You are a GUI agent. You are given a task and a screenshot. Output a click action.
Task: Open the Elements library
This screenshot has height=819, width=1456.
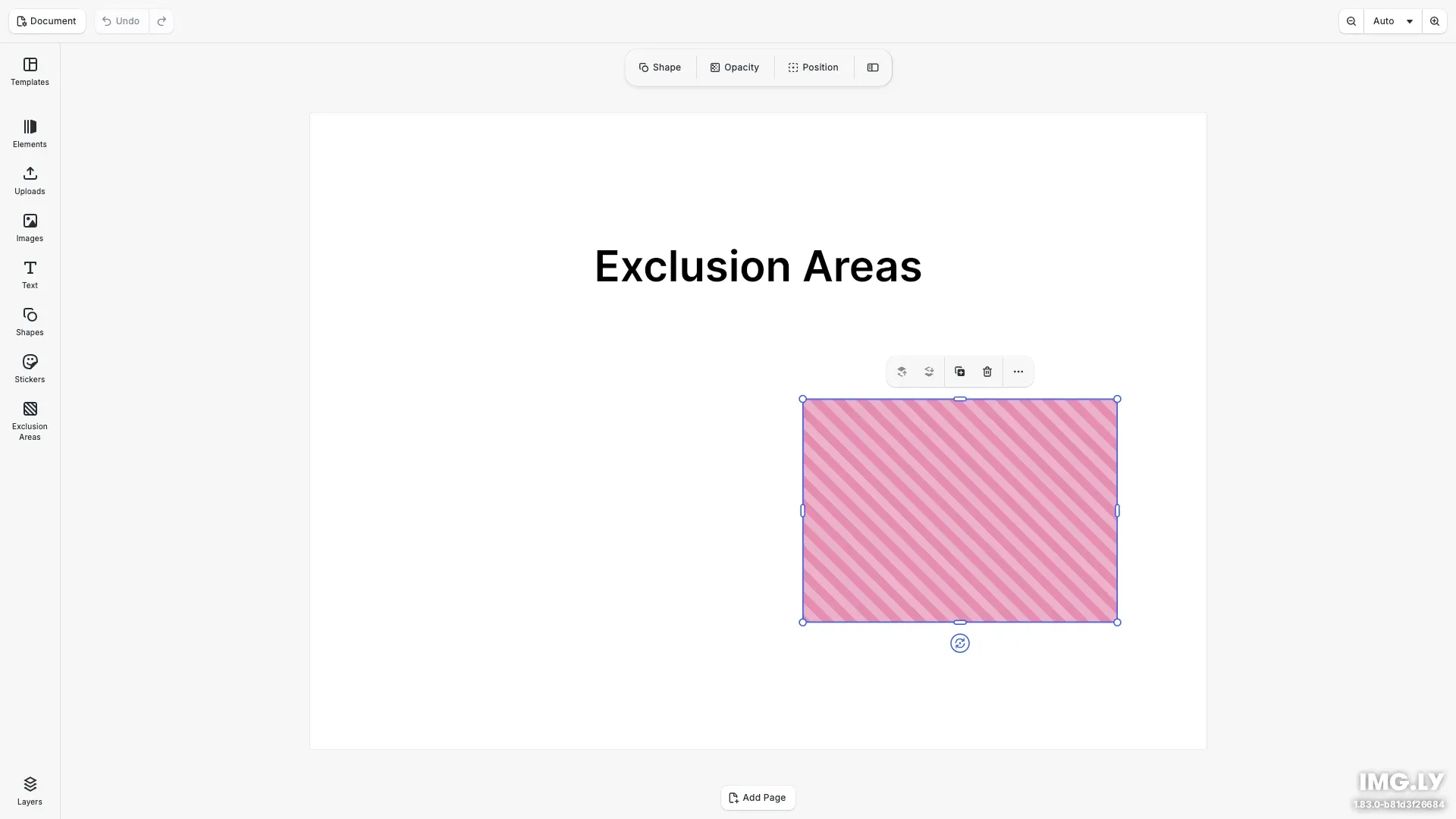[30, 134]
